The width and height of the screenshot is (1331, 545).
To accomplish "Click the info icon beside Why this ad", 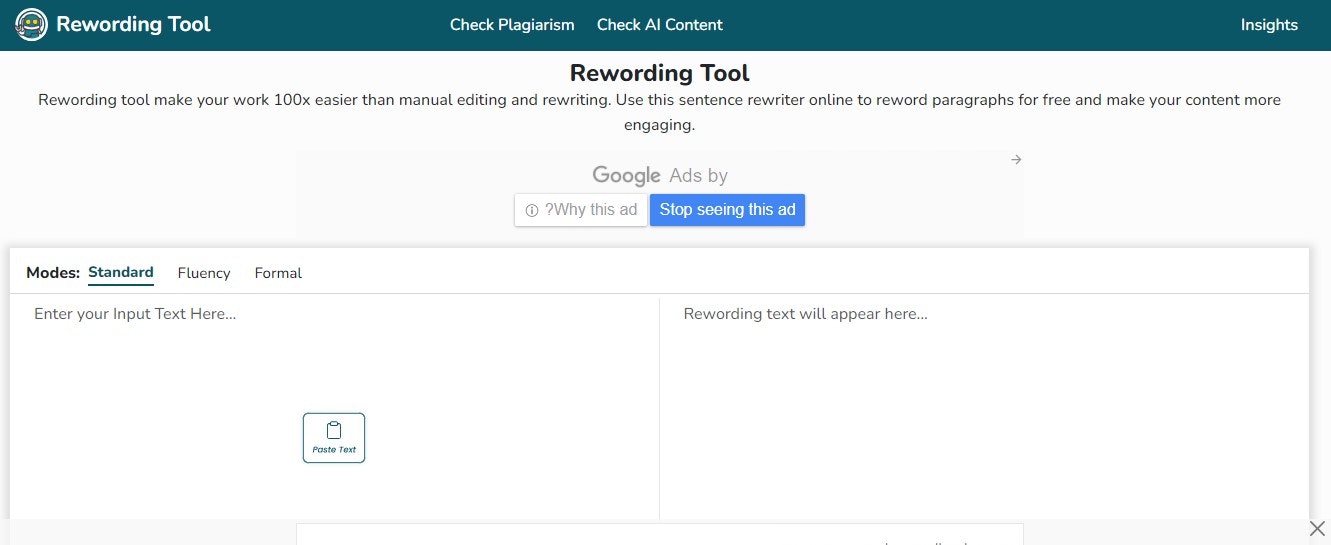I will point(532,211).
